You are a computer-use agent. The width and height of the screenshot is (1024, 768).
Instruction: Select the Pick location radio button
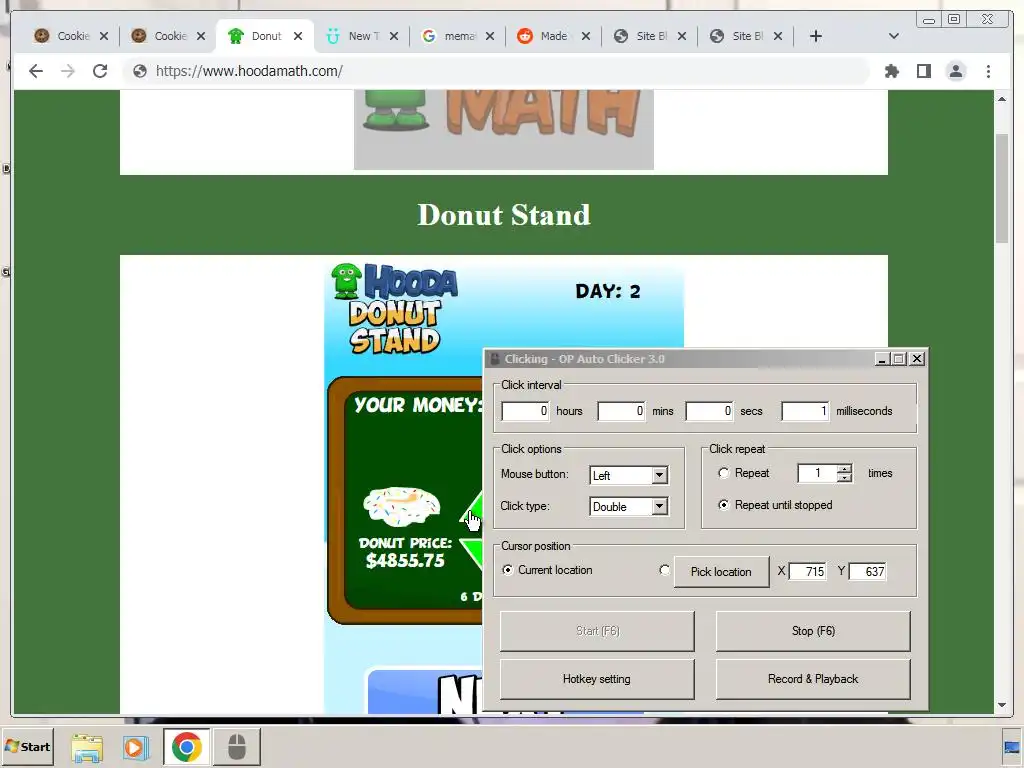(x=665, y=570)
